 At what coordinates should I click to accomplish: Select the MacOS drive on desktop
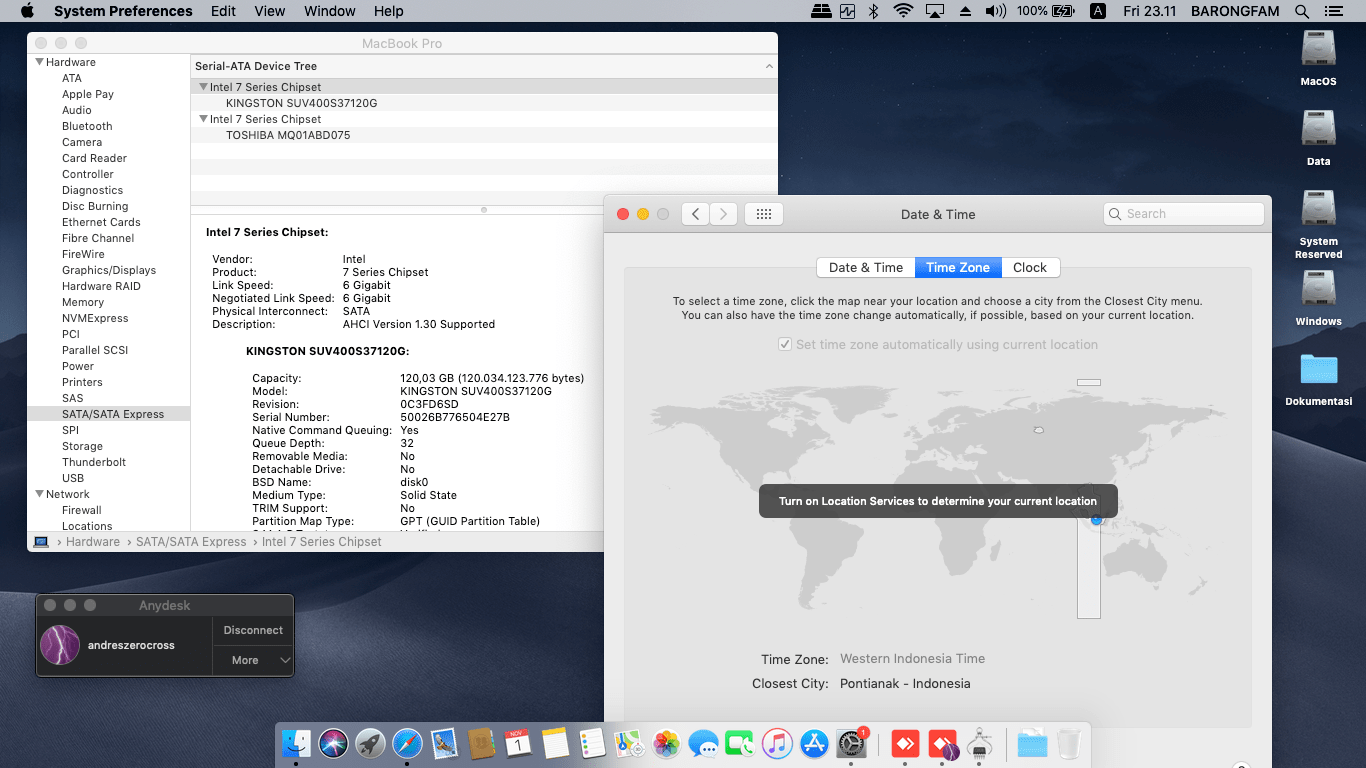tap(1318, 58)
